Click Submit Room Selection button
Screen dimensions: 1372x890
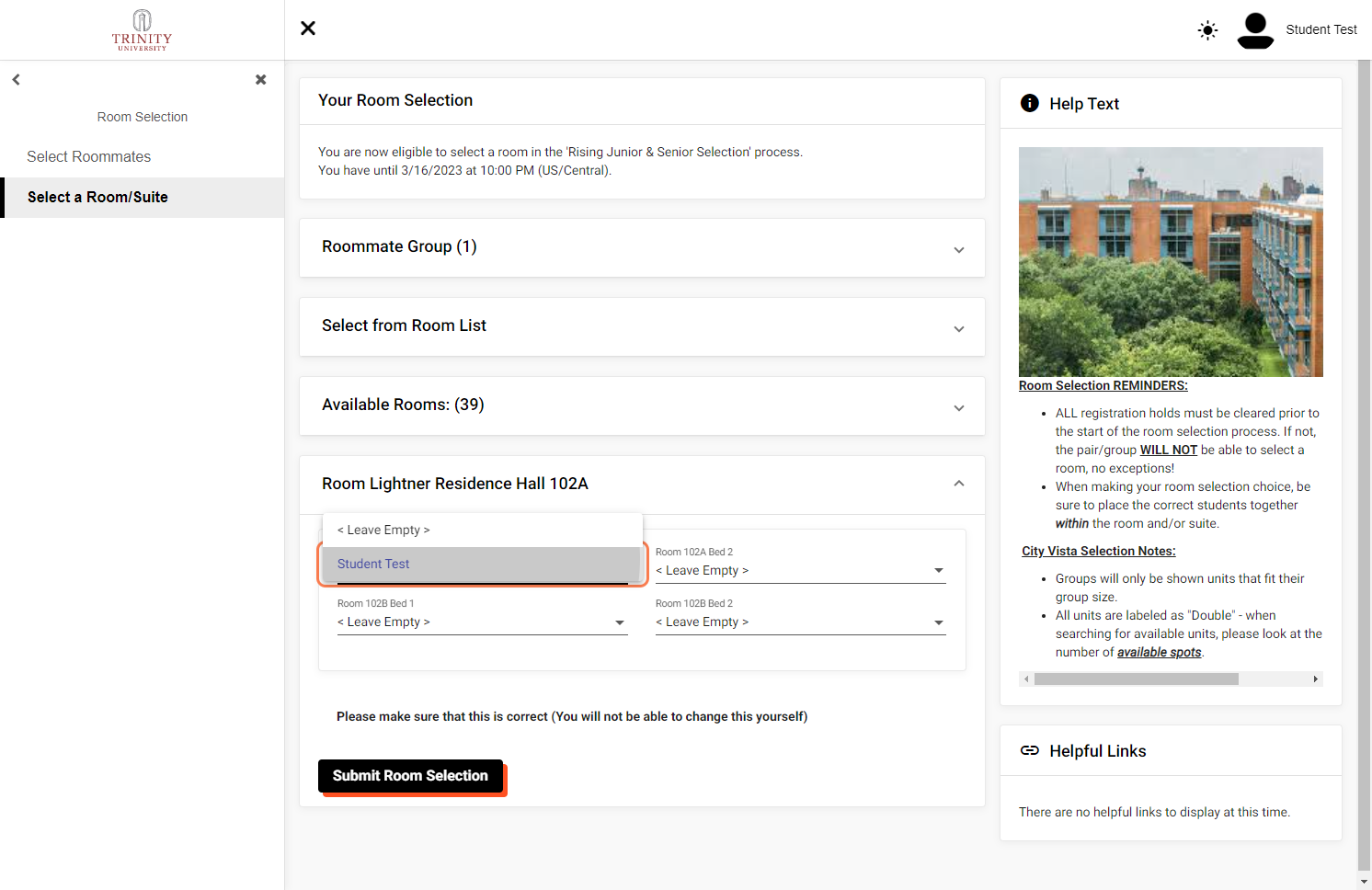click(410, 776)
